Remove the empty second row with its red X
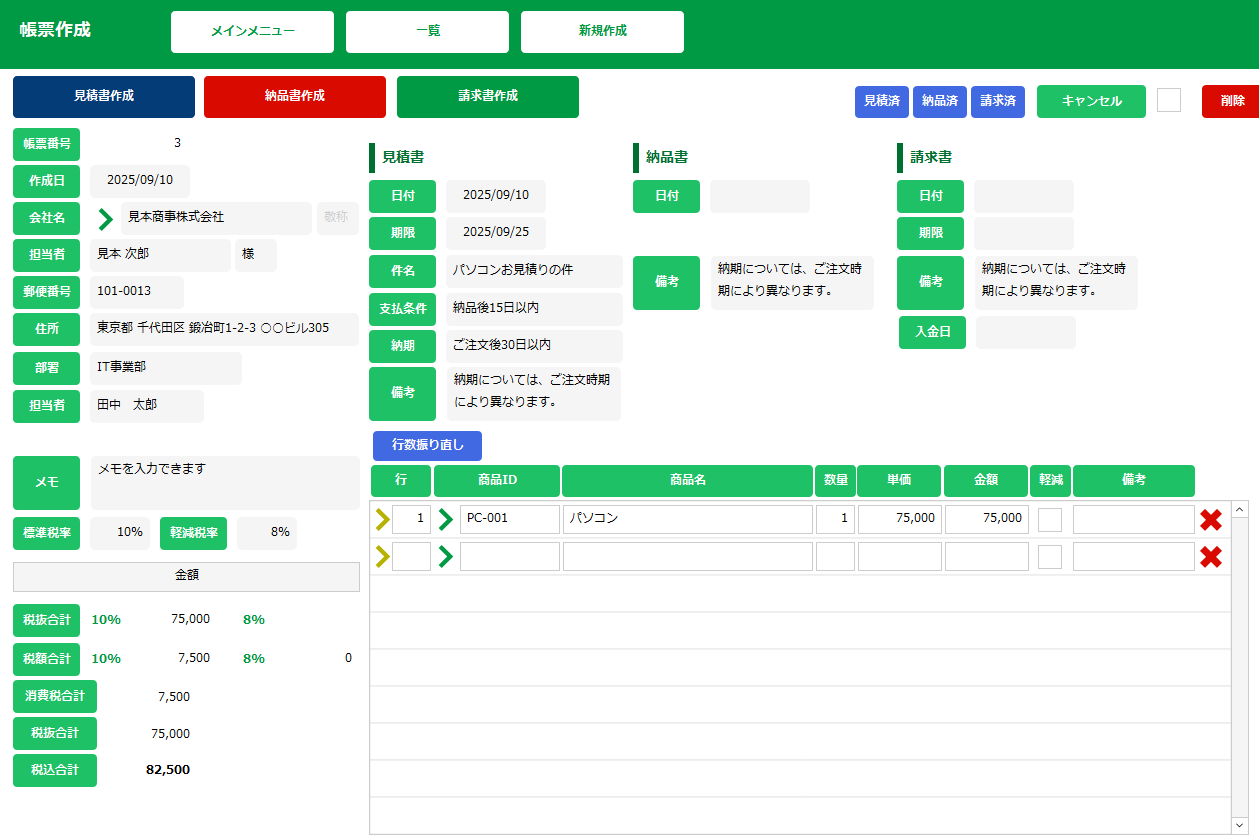1259x839 pixels. coord(1210,556)
